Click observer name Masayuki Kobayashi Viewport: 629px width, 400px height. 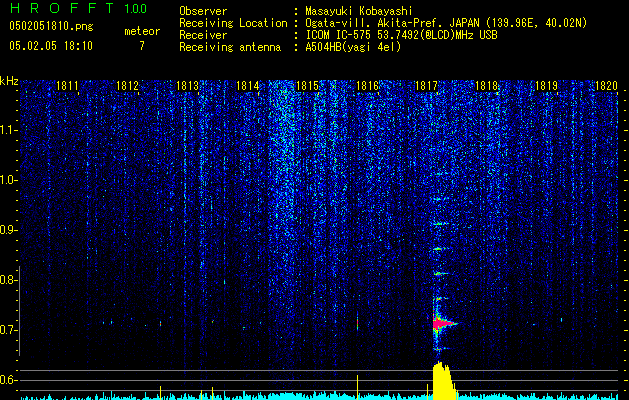[359, 11]
